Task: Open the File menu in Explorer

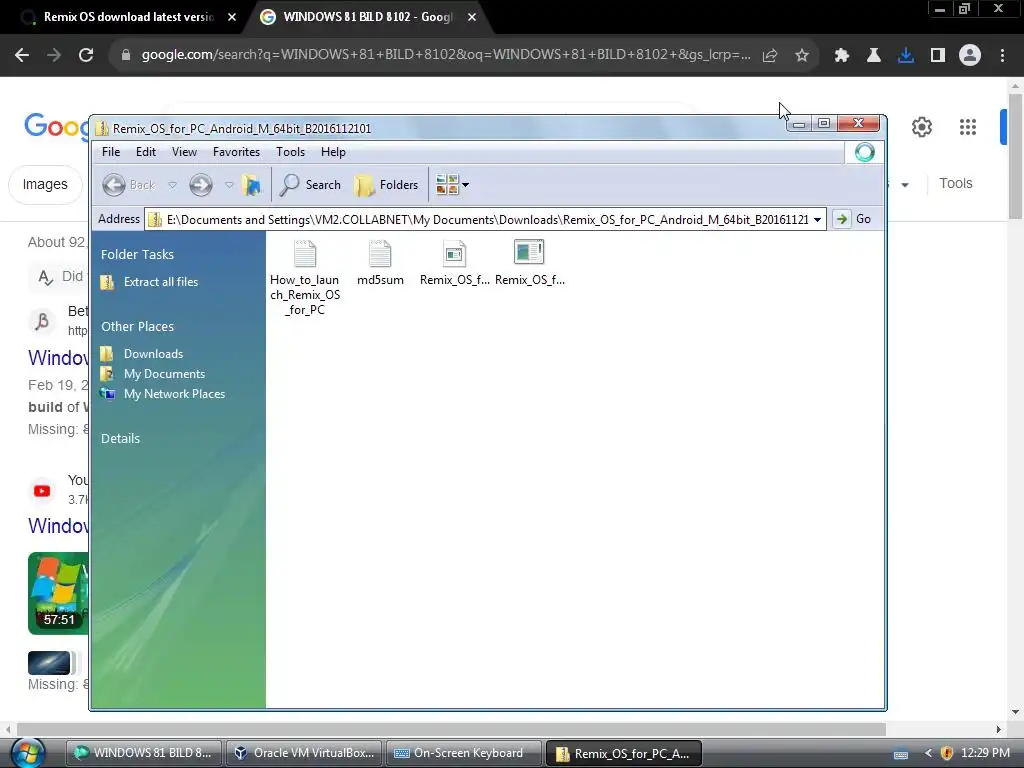Action: click(111, 152)
